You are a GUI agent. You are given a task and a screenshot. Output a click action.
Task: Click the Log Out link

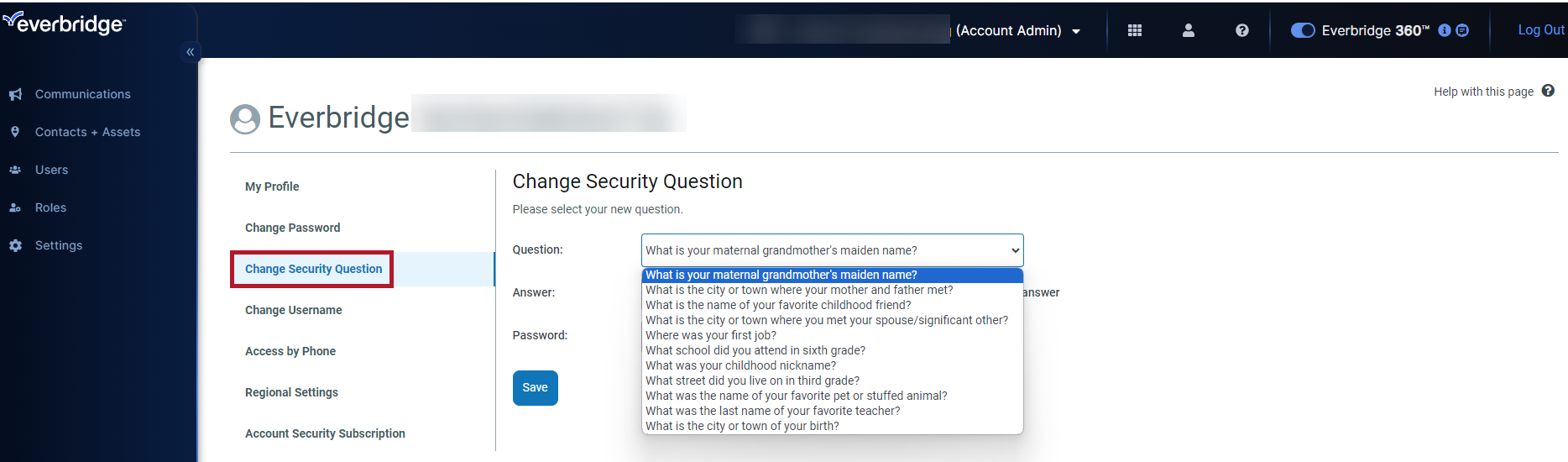pyautogui.click(x=1540, y=30)
